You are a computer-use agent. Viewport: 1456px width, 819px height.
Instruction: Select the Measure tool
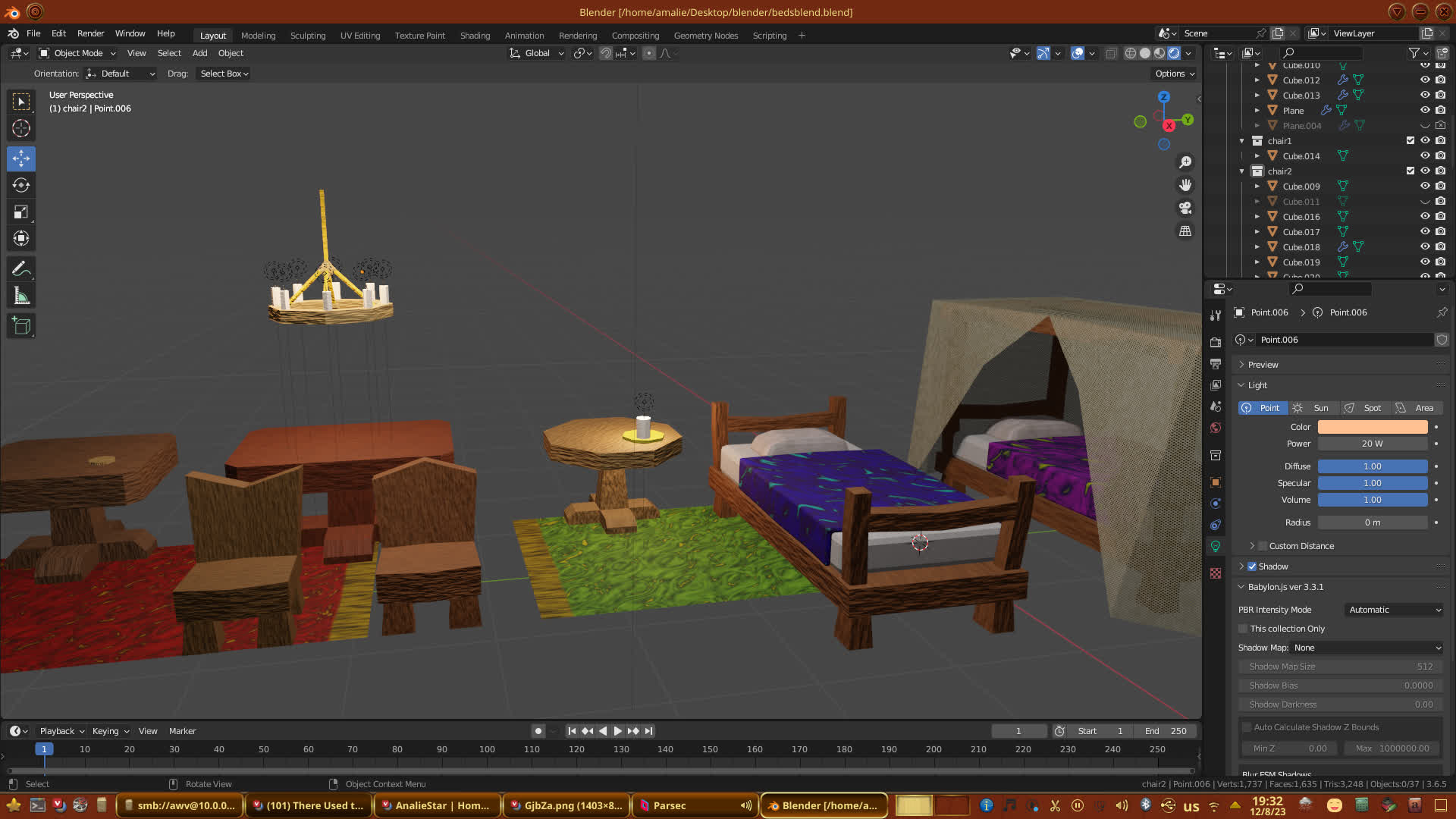tap(21, 297)
